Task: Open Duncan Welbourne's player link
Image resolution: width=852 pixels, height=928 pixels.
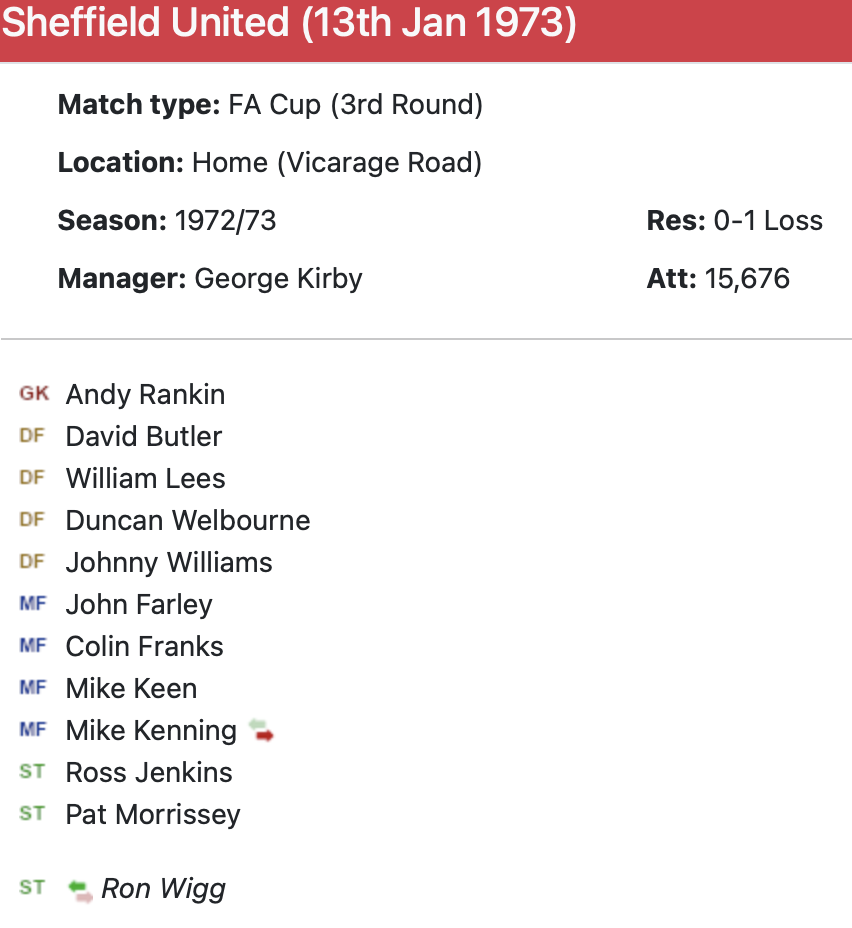Action: (x=188, y=521)
